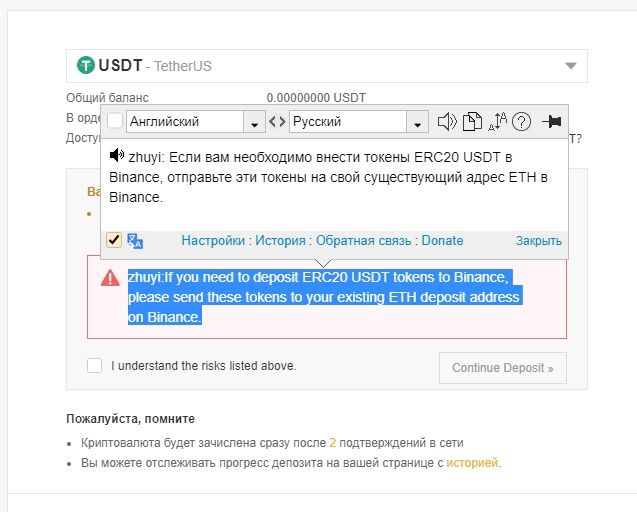Click Закрыть to close translator popup
This screenshot has width=637, height=512.
pos(539,241)
